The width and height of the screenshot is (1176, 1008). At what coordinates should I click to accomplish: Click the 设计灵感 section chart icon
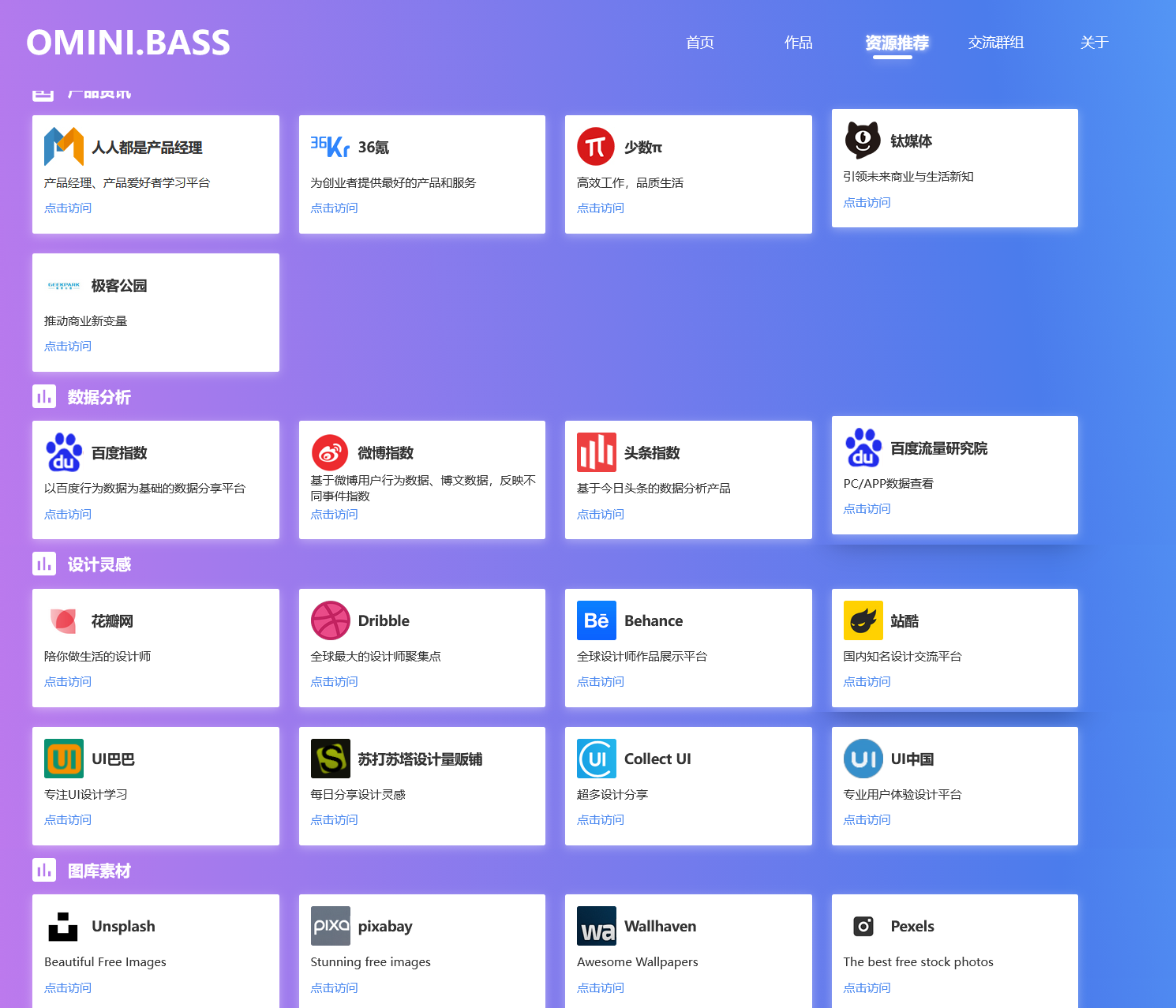[x=44, y=564]
